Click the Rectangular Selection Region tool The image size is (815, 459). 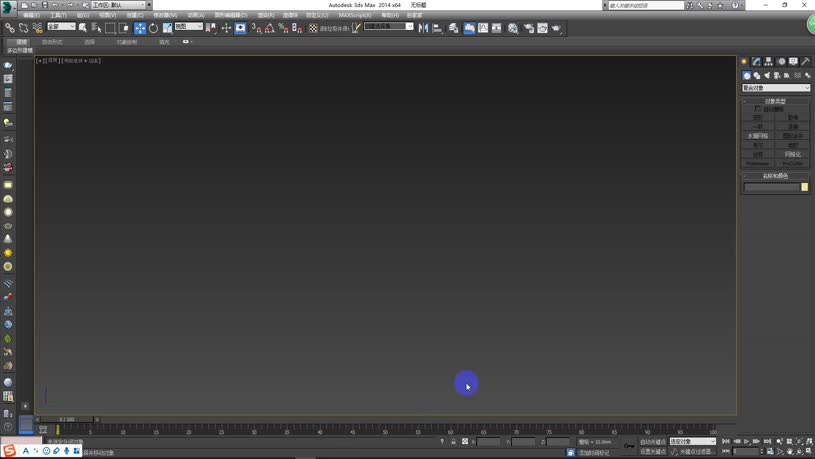tap(110, 28)
